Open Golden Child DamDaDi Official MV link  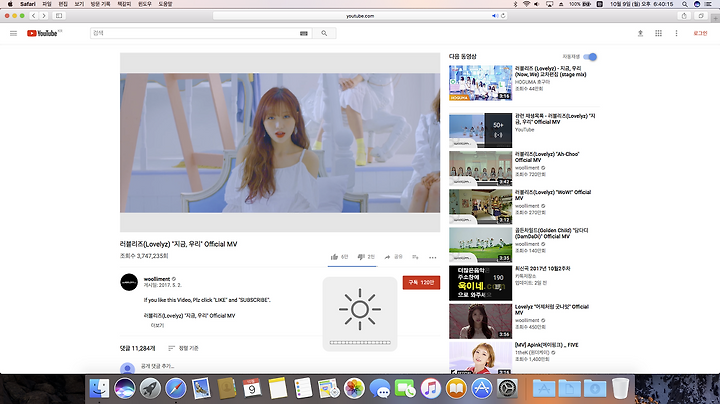point(551,233)
